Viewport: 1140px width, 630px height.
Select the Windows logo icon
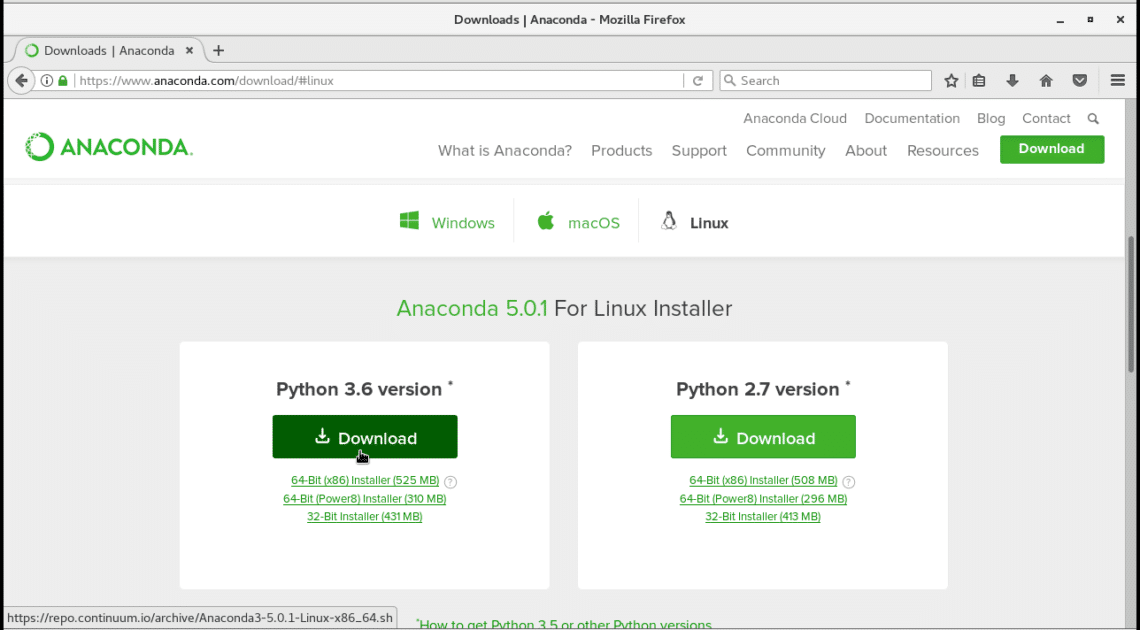(409, 221)
